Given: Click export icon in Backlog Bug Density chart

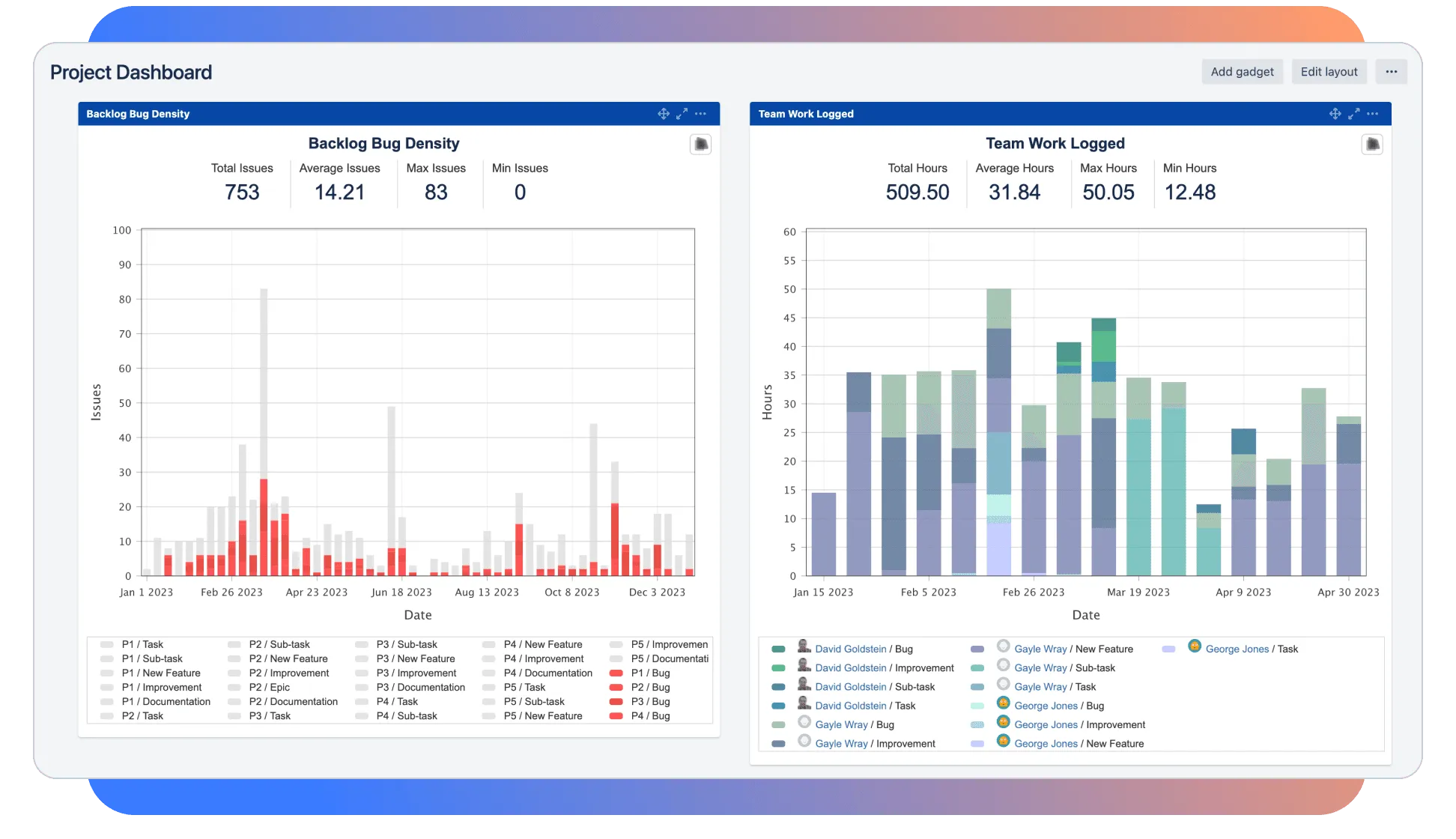Looking at the screenshot, I should pos(700,144).
